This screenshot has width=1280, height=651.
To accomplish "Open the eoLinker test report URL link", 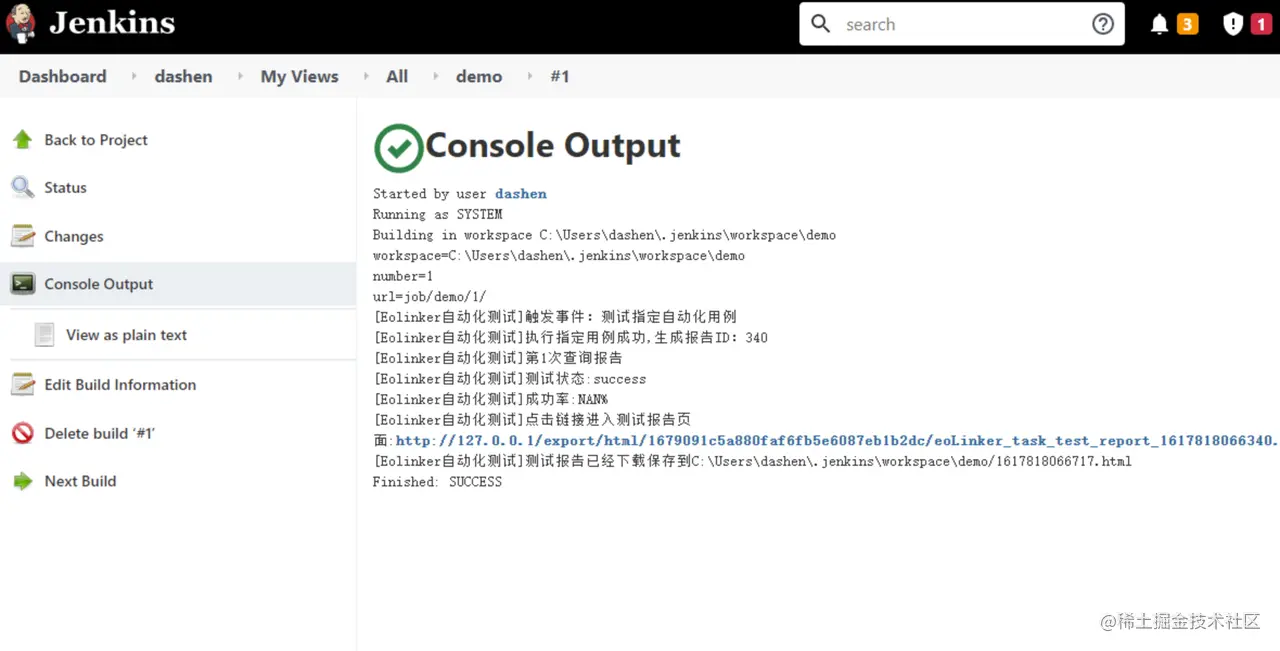I will click(x=836, y=441).
